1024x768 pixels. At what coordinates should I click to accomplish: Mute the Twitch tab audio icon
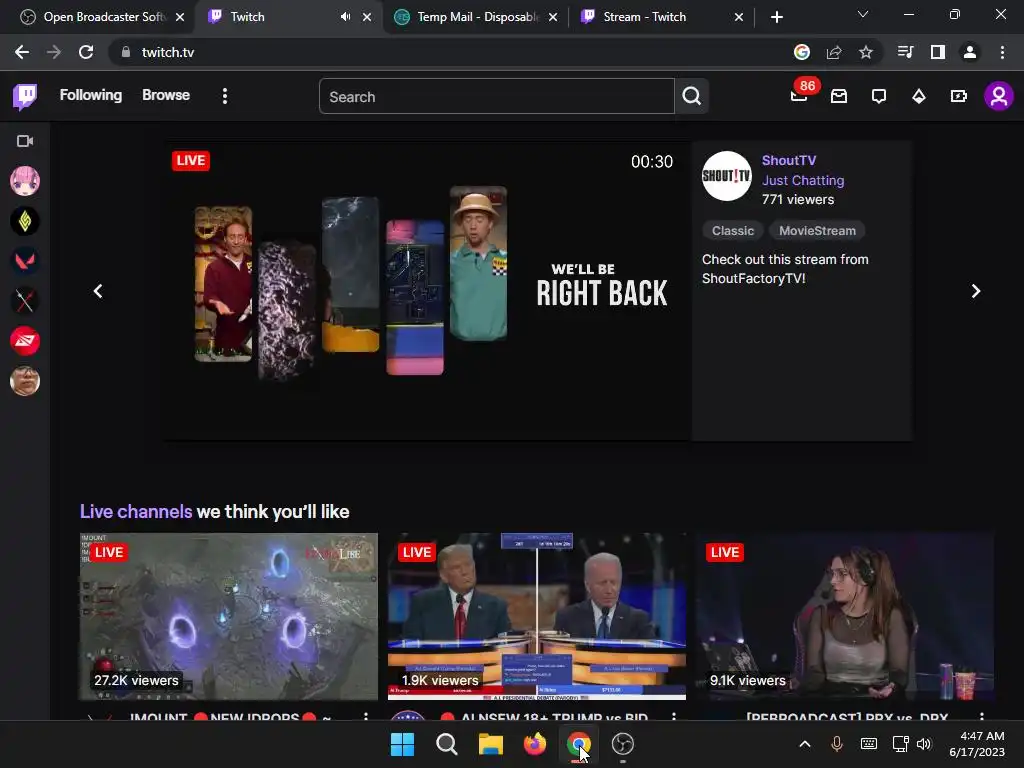[345, 17]
